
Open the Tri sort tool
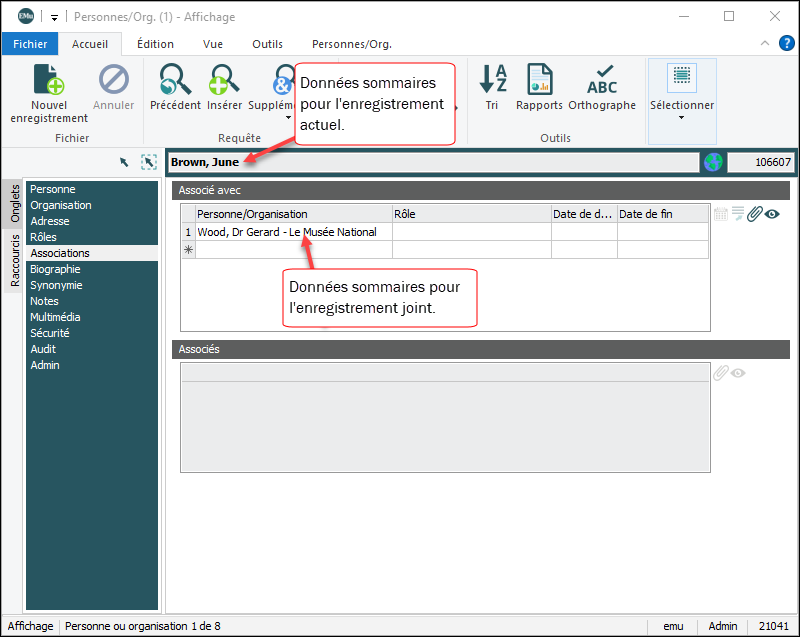[492, 80]
